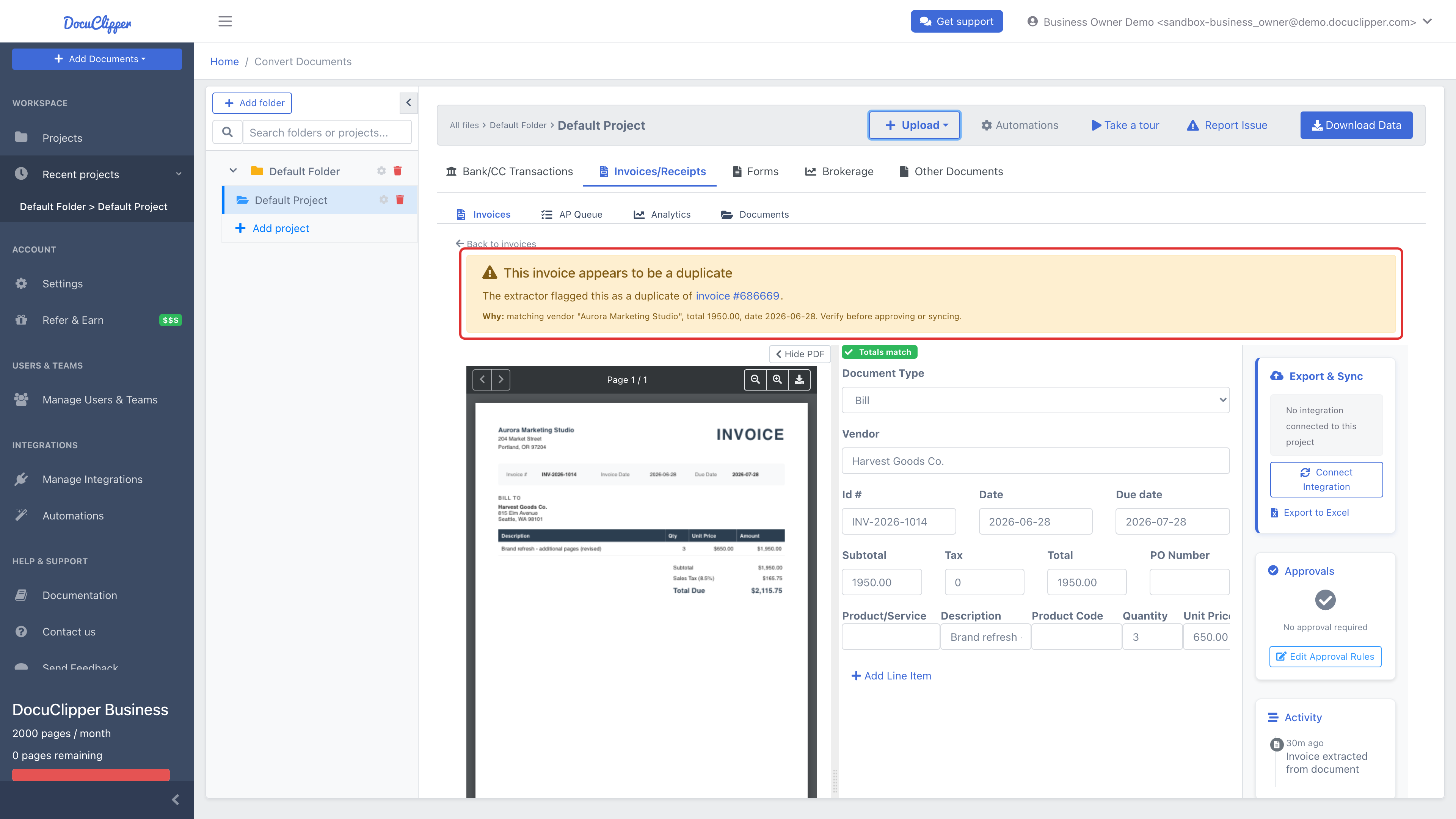Click the PO Number input field
The image size is (1456, 819).
coord(1189,582)
